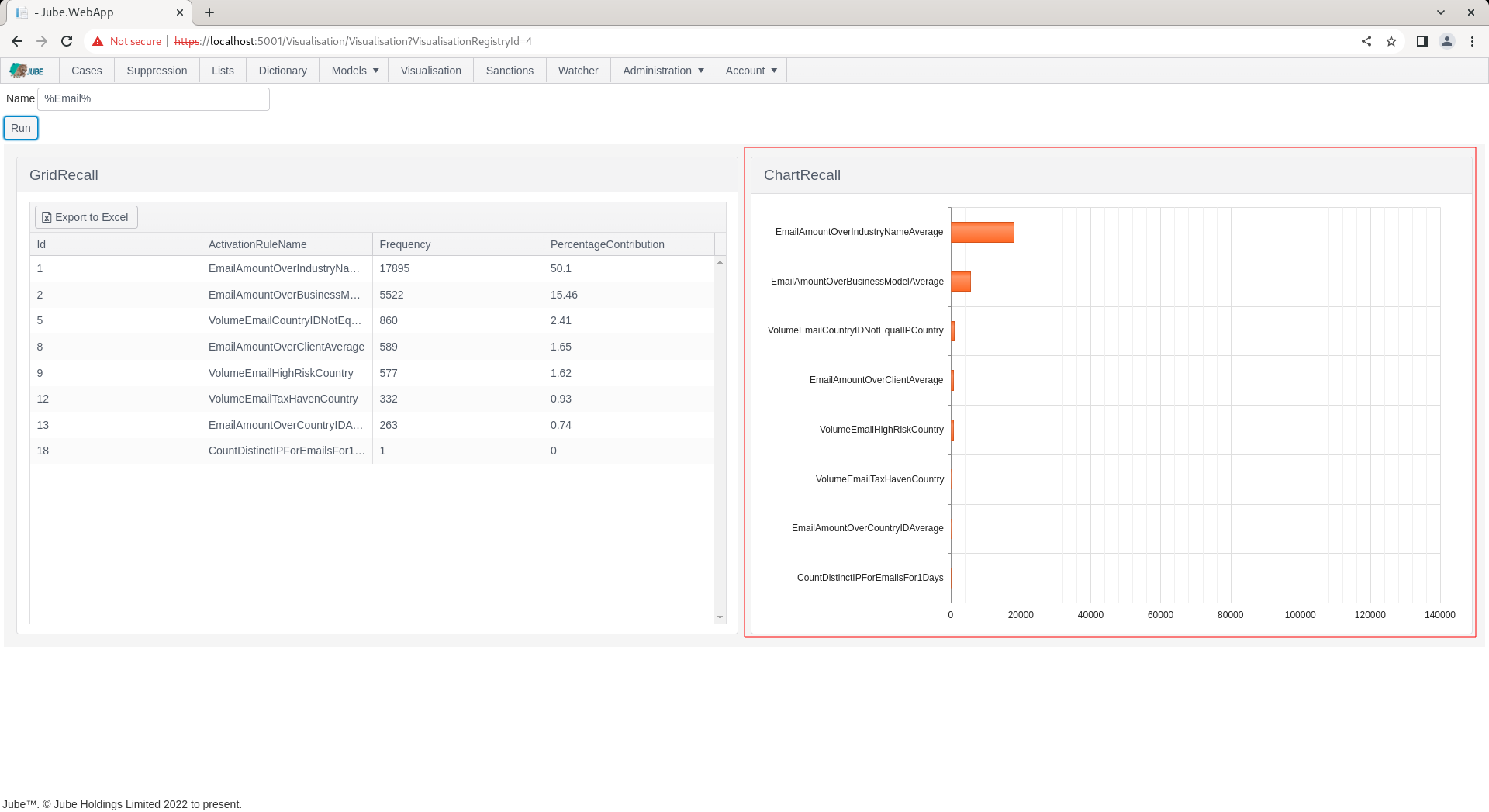1489x812 pixels.
Task: Open the Visualisation menu item
Action: point(431,71)
